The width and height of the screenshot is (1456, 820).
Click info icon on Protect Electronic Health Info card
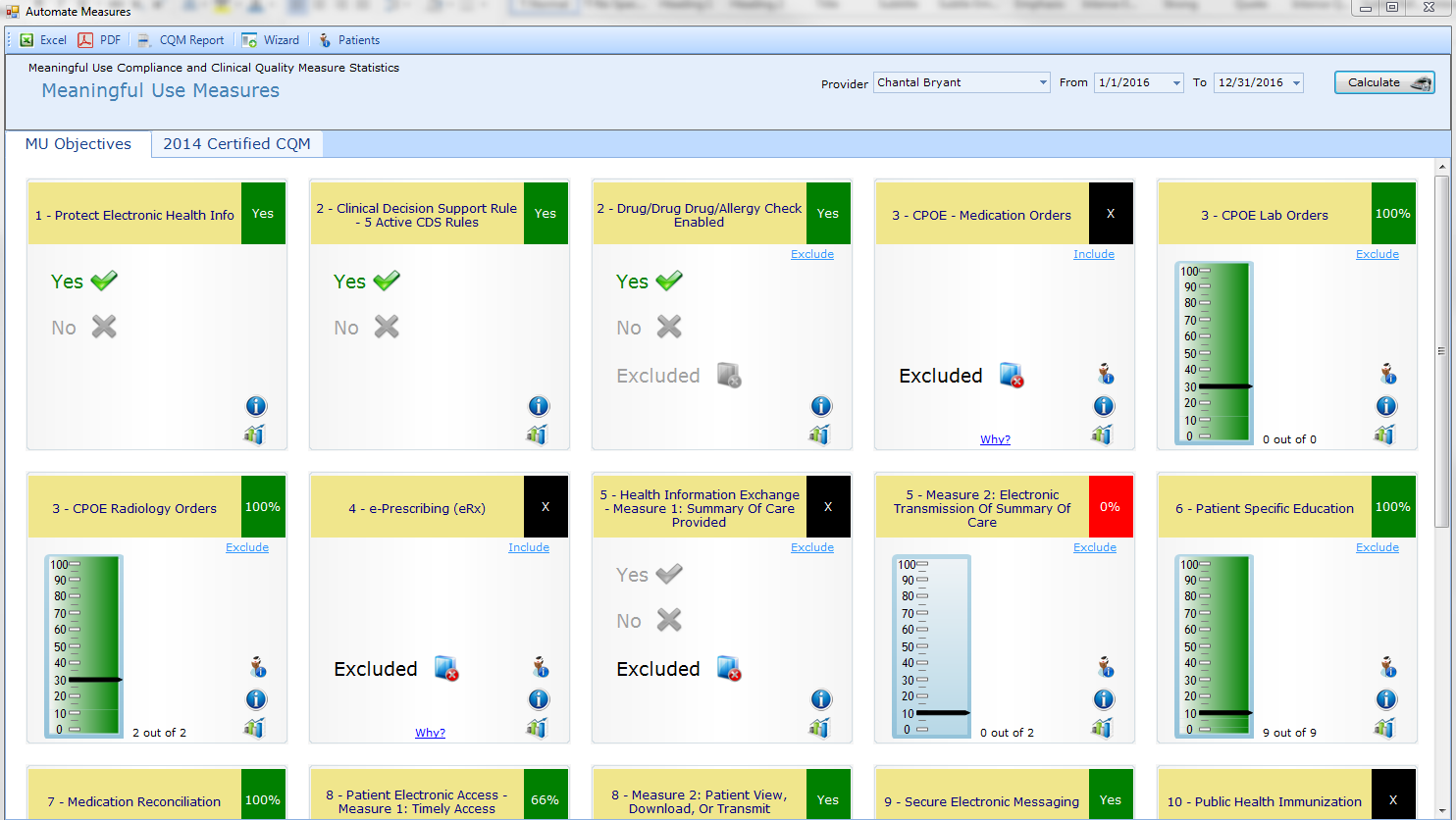[255, 406]
